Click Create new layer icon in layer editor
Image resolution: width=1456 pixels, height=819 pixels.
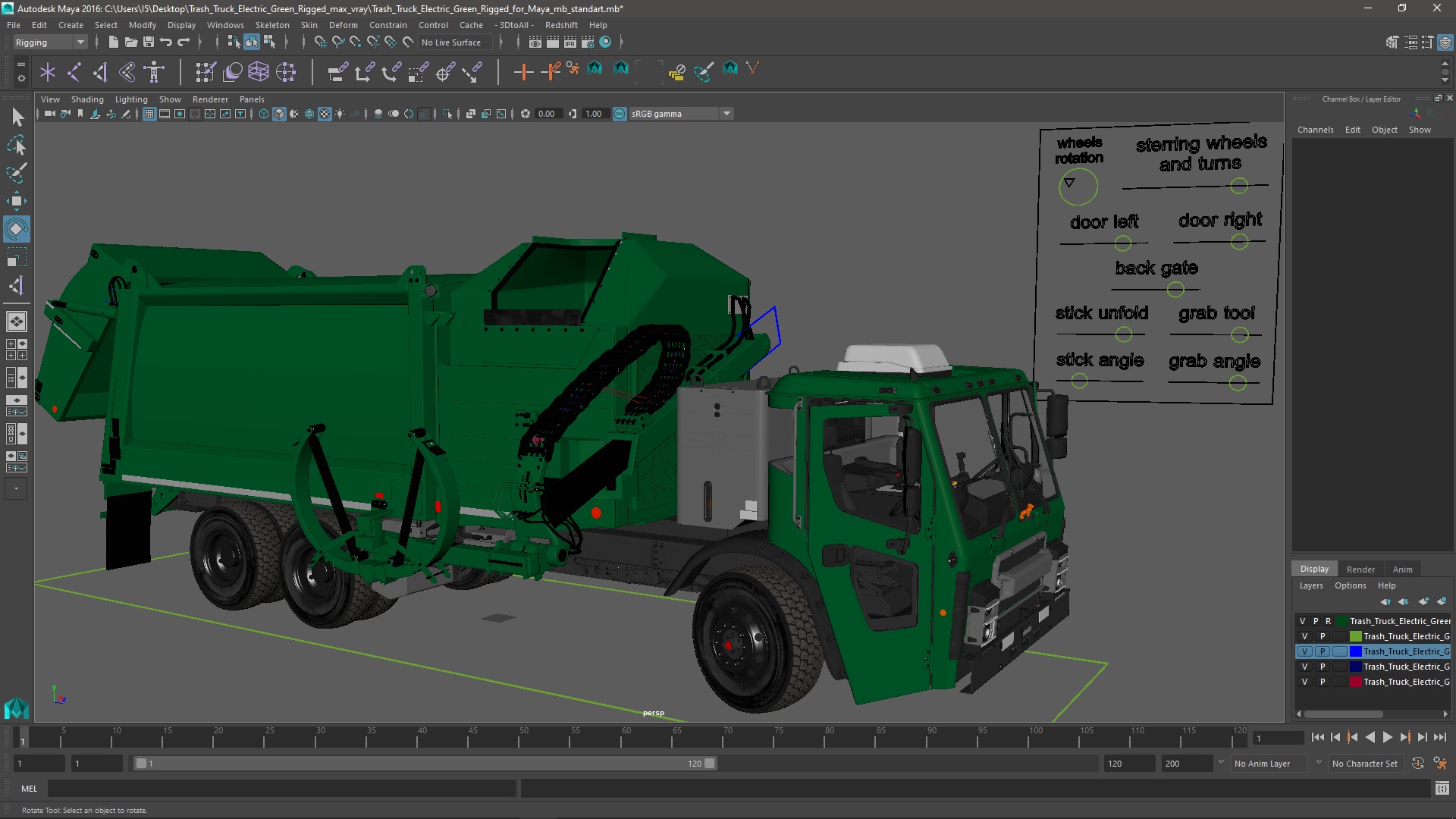pos(1423,601)
